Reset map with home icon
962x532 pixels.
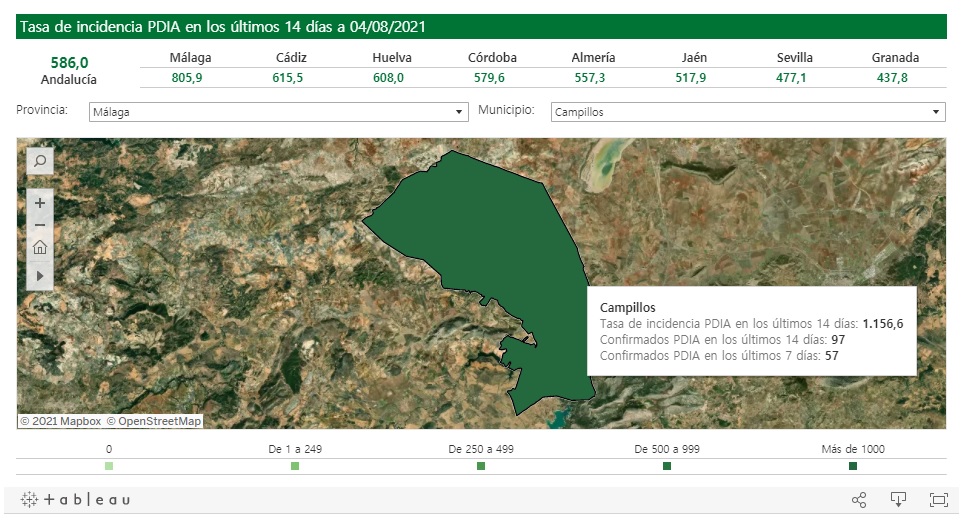[40, 247]
